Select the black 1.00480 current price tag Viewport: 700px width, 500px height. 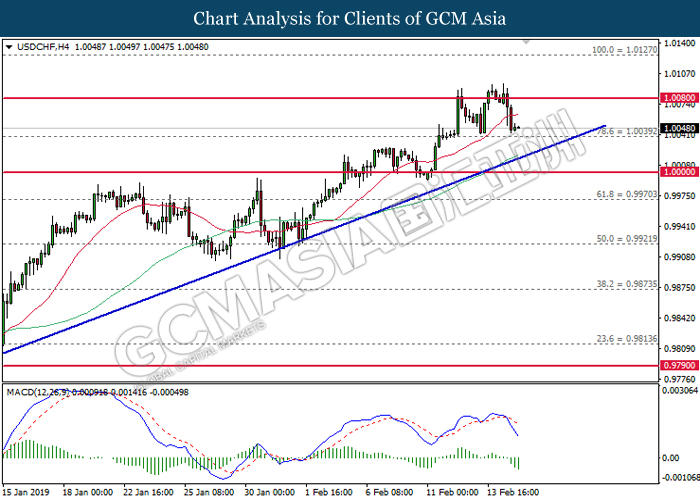click(x=678, y=129)
